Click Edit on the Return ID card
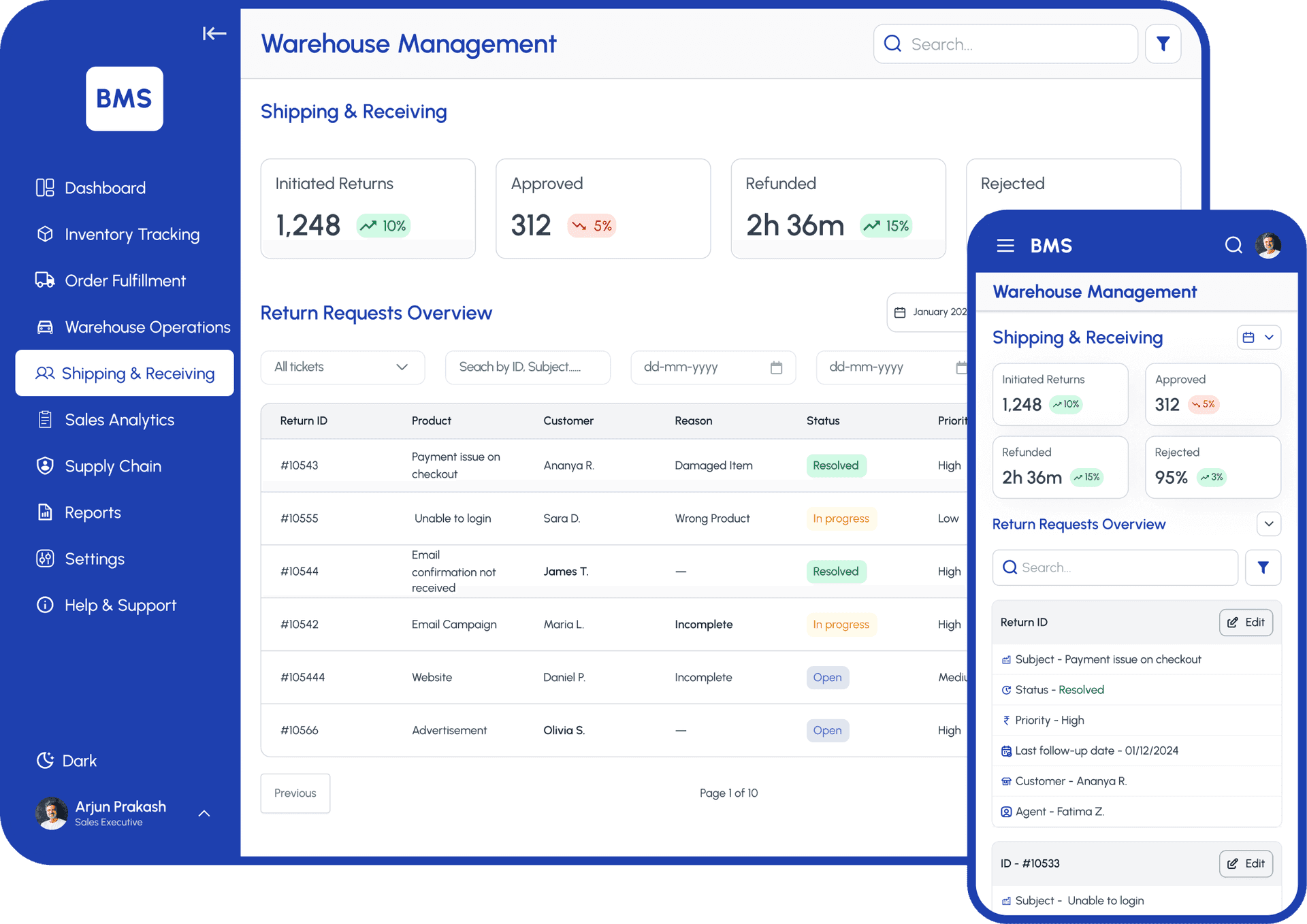 tap(1245, 623)
